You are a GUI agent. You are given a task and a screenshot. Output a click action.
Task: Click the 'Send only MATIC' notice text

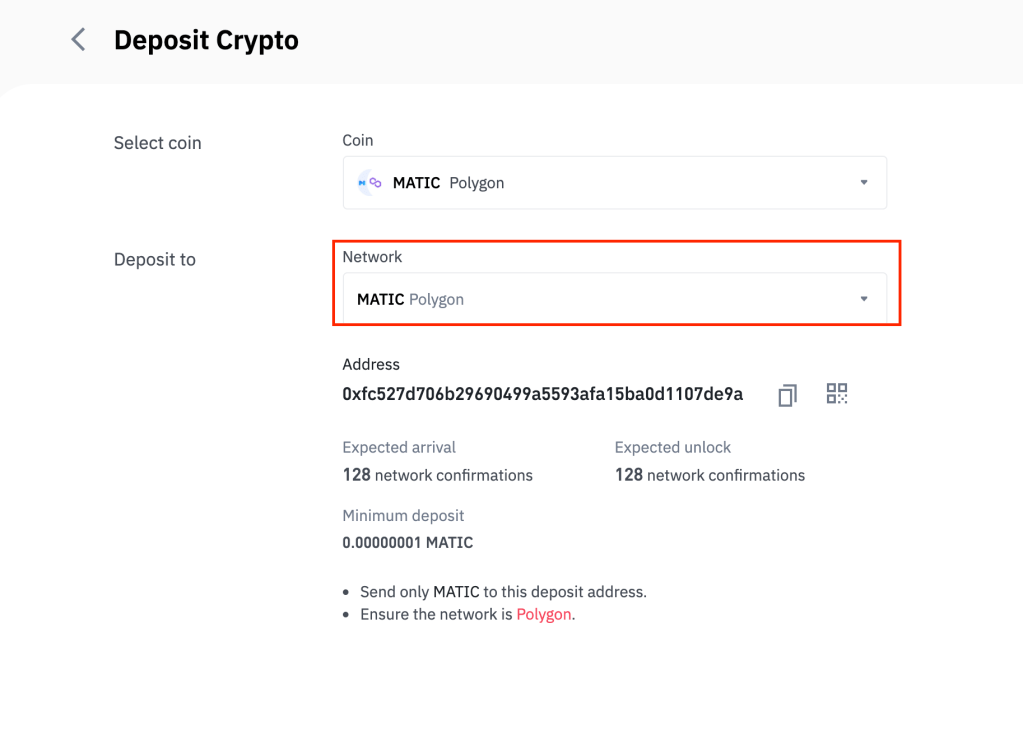pos(503,592)
